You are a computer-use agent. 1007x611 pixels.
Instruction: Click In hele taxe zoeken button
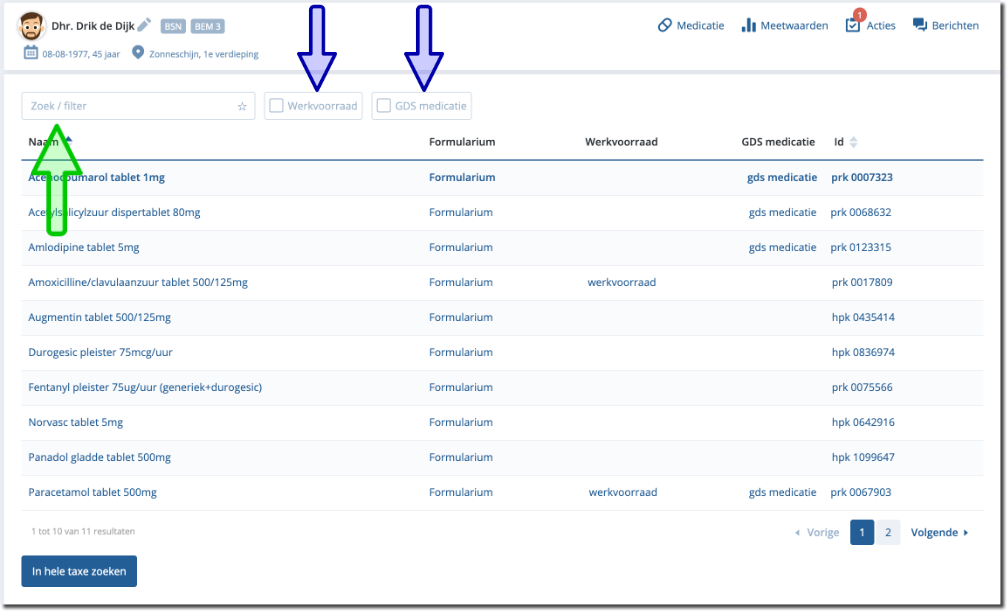point(79,571)
